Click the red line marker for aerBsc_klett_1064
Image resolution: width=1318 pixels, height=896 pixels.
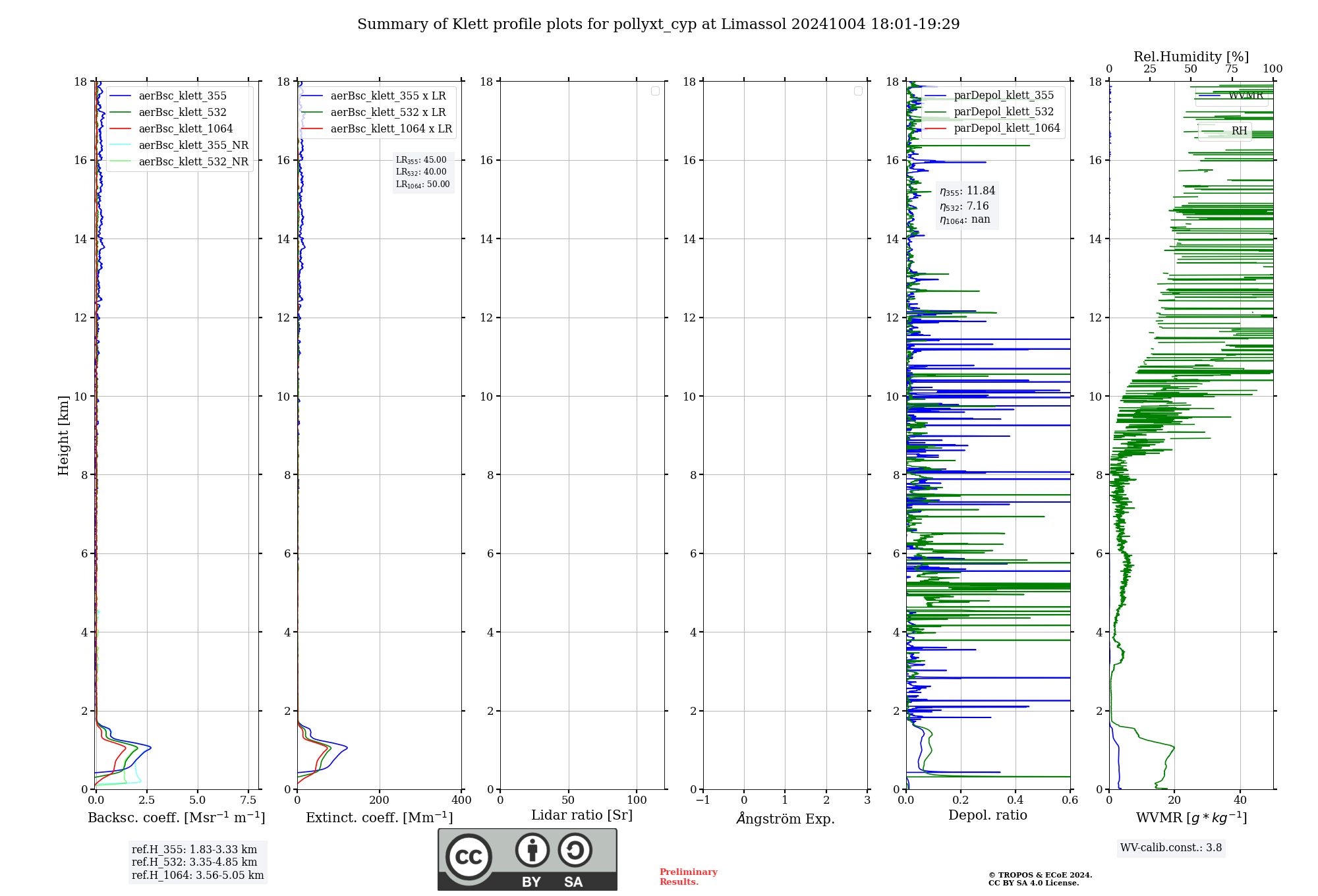click(x=121, y=129)
